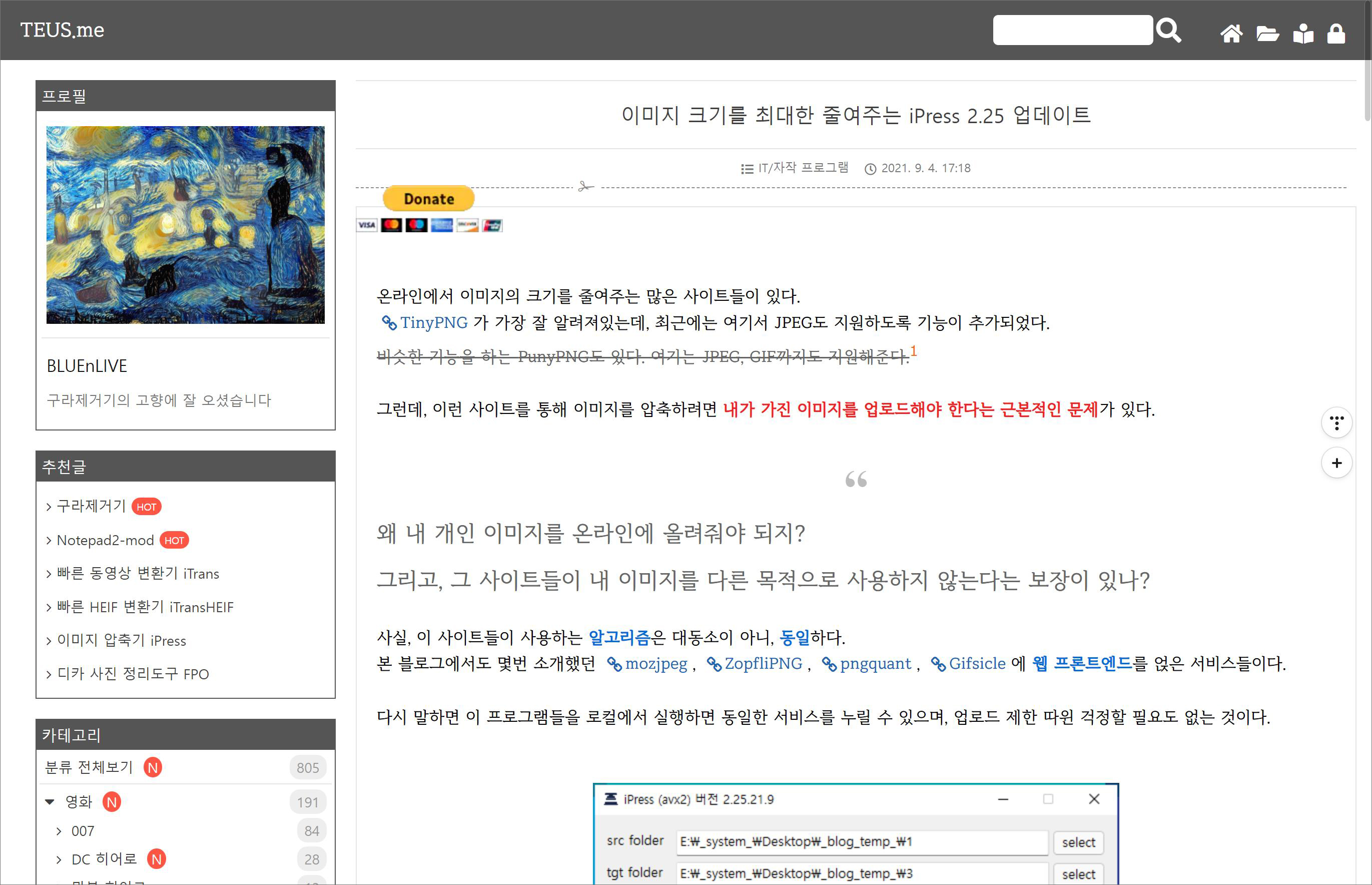
Task: Click the Donate PayPal button
Action: [428, 199]
